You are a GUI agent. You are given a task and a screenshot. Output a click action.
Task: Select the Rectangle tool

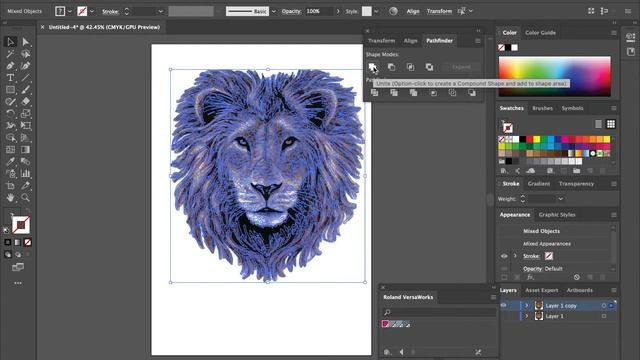[10, 90]
